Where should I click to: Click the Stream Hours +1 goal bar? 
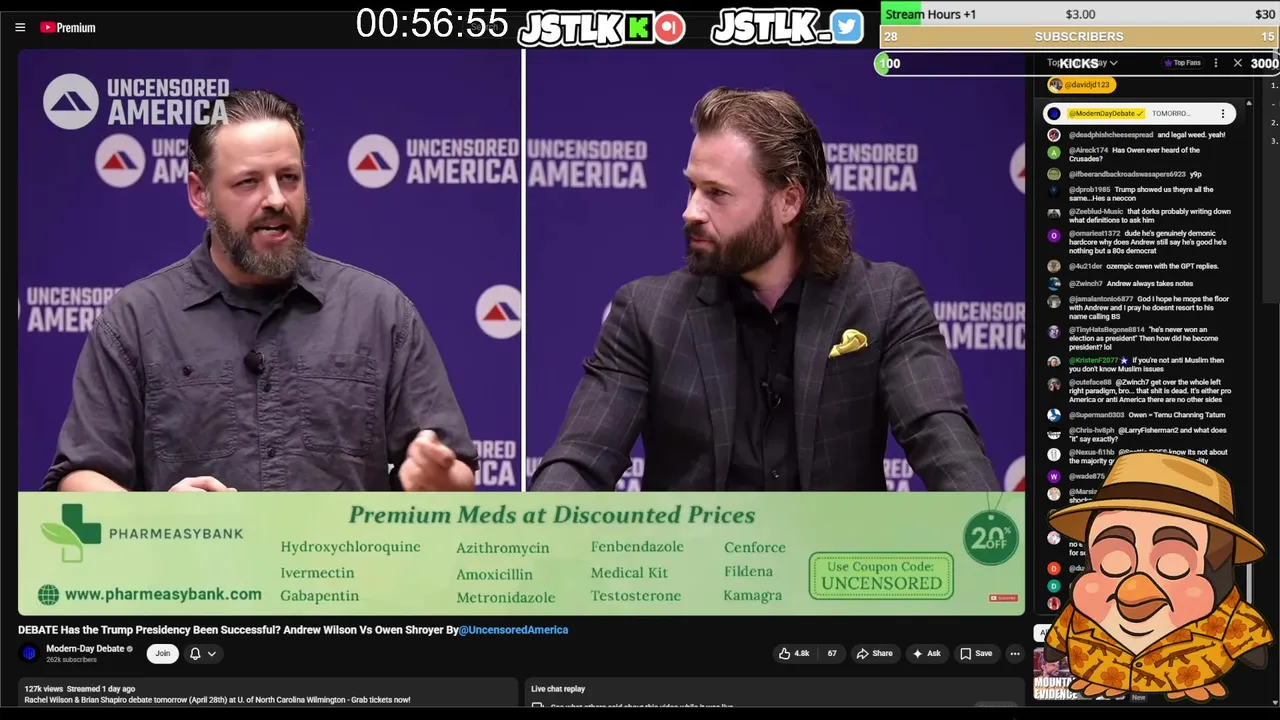coord(1079,14)
